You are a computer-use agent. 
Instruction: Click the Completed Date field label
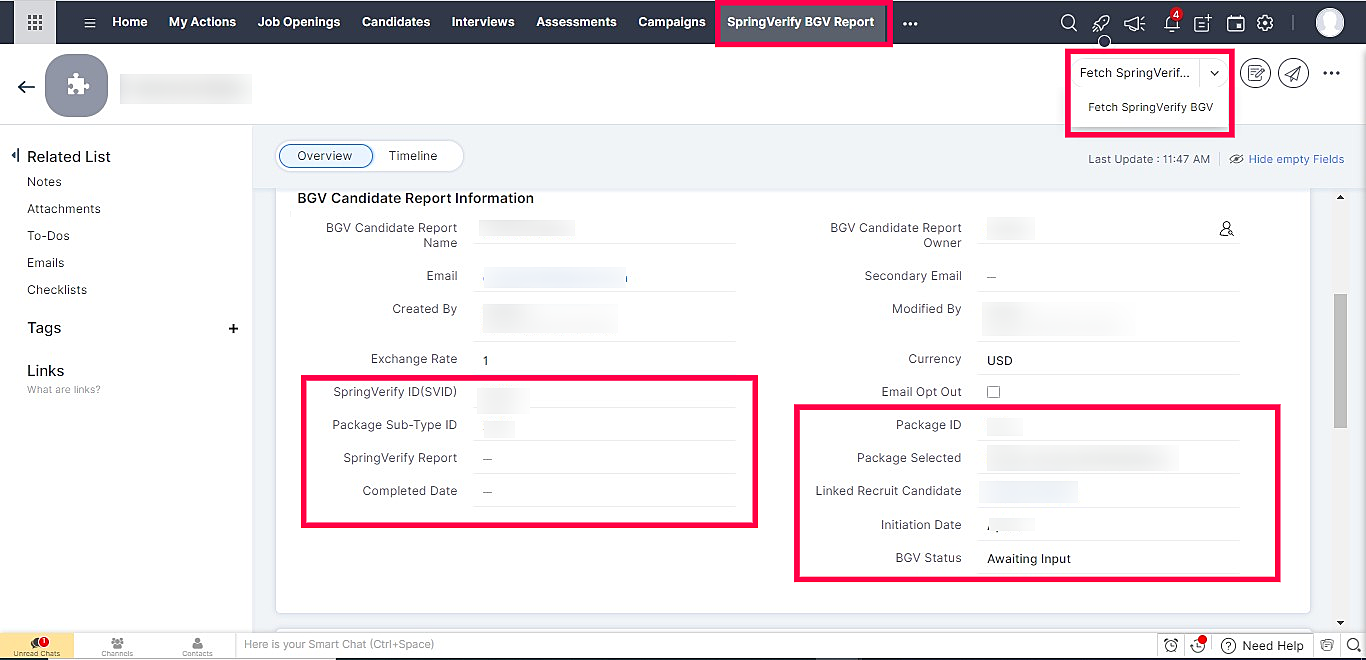tap(410, 491)
